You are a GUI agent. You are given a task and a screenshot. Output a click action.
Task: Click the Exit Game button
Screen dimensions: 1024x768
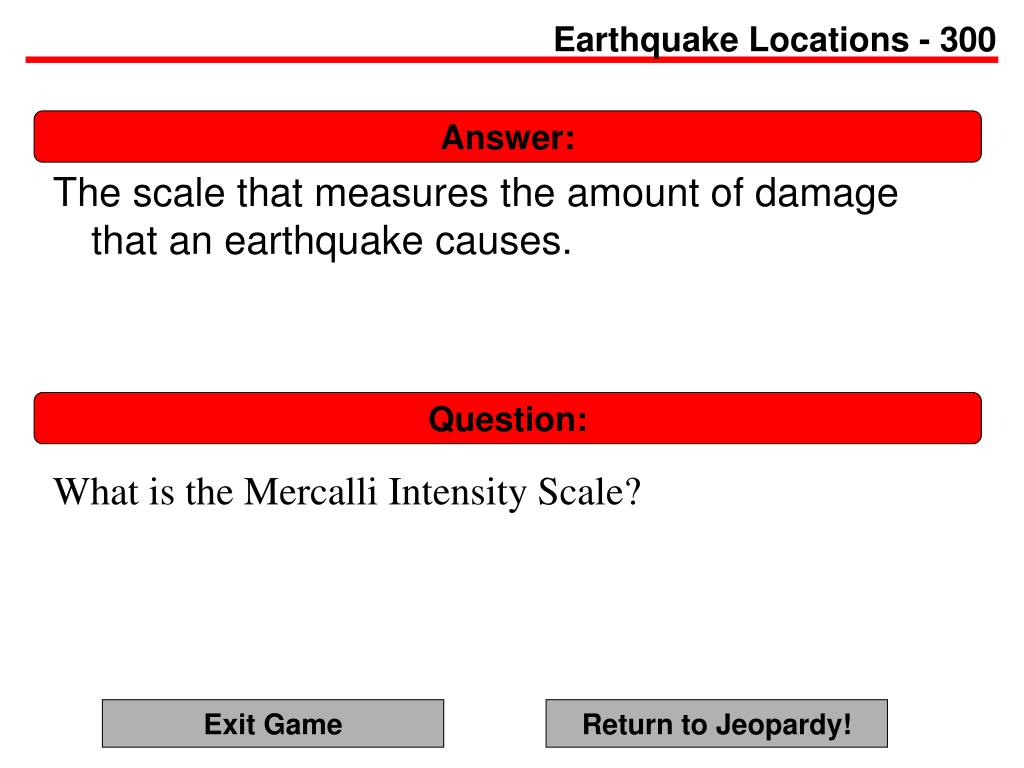point(273,724)
